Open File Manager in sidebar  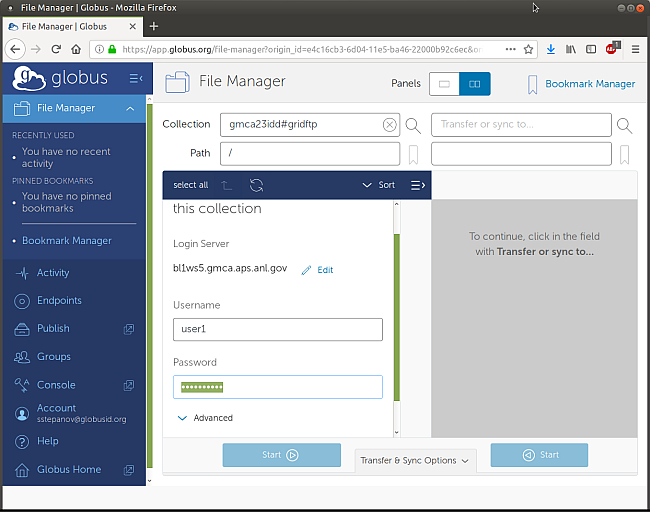point(74,109)
